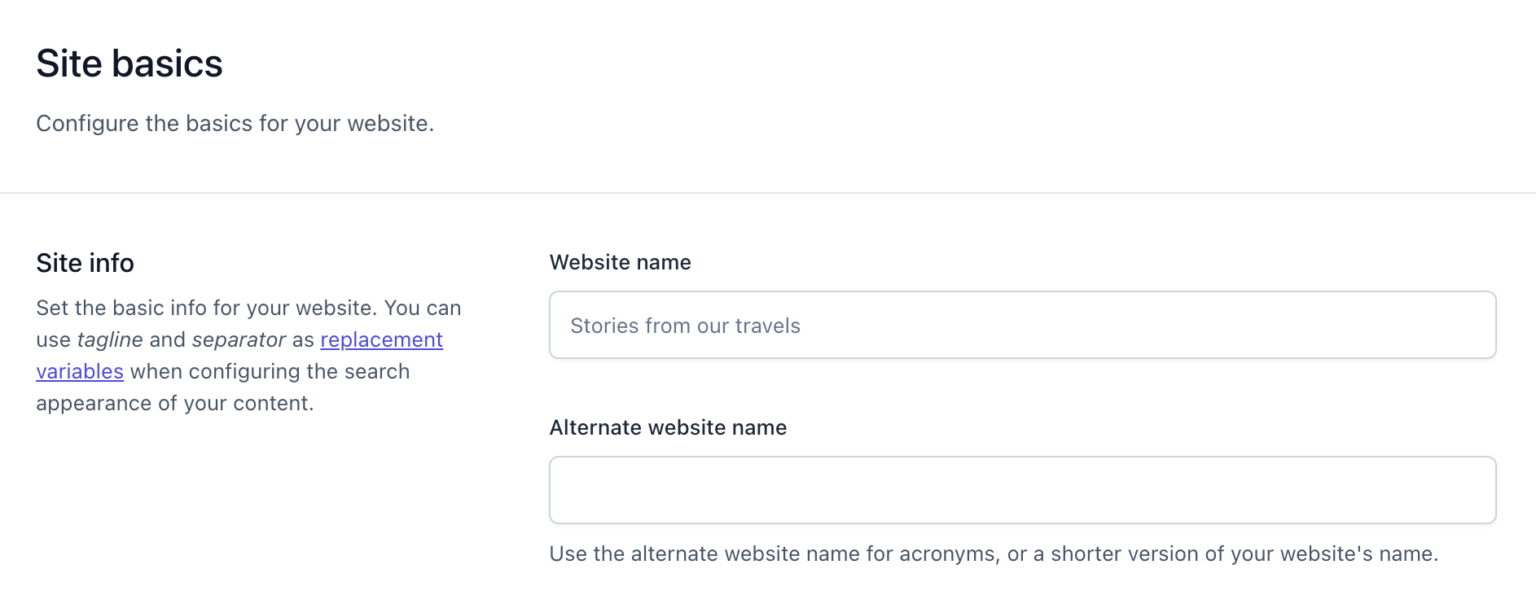Click the Site basics page heading
The width and height of the screenshot is (1536, 604).
point(129,63)
